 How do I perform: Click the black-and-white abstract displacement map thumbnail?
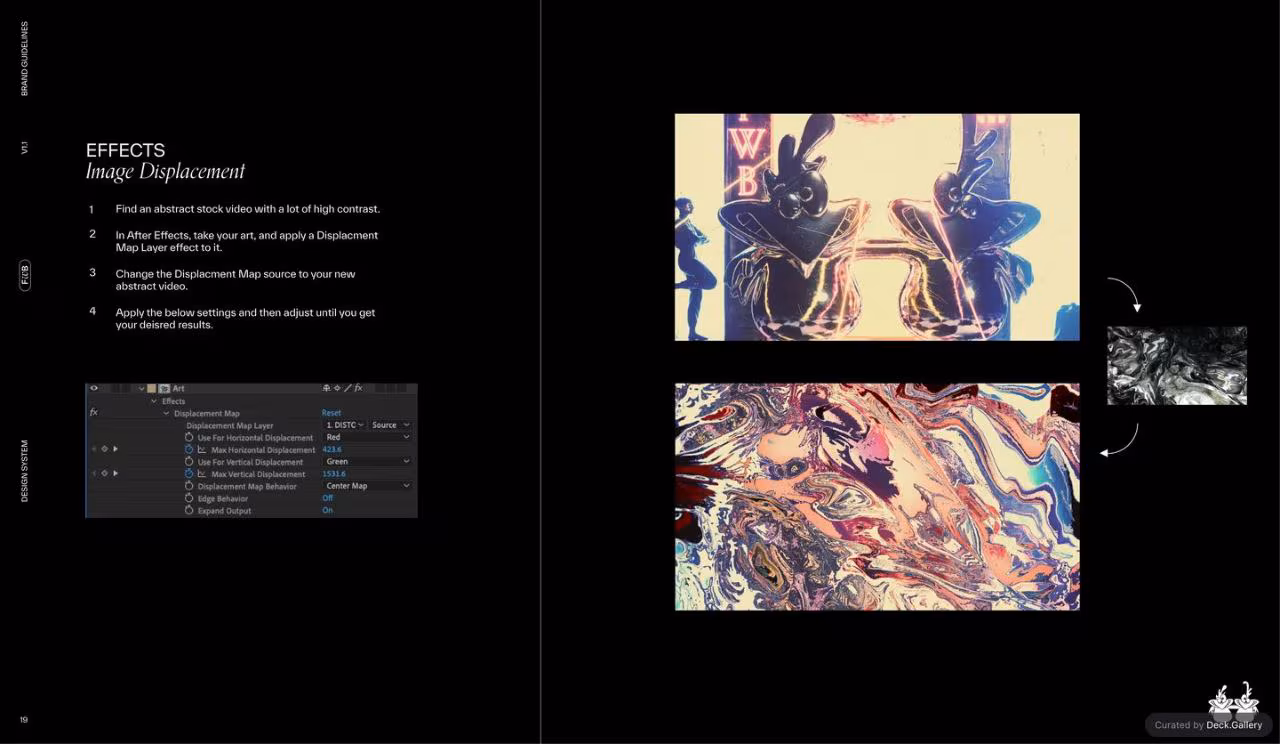(x=1177, y=366)
